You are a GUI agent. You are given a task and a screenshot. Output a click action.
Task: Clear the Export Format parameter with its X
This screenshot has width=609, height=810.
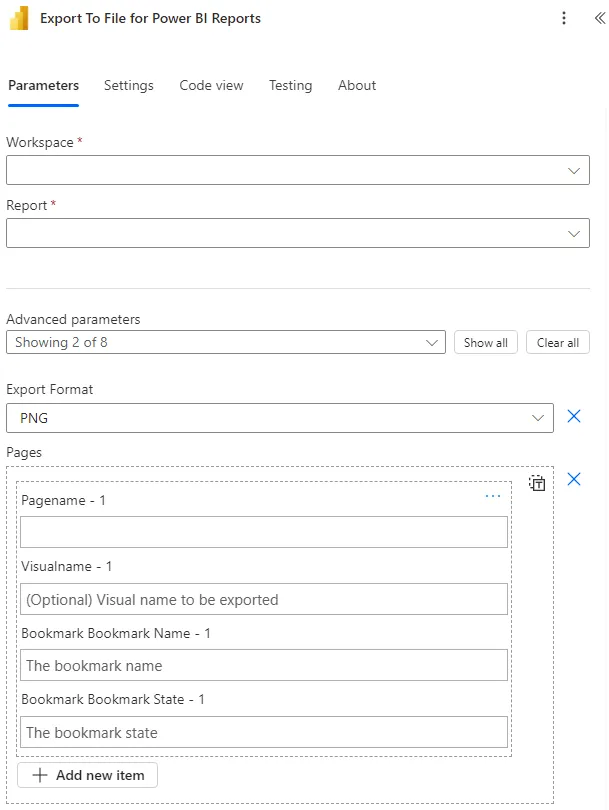coord(573,416)
